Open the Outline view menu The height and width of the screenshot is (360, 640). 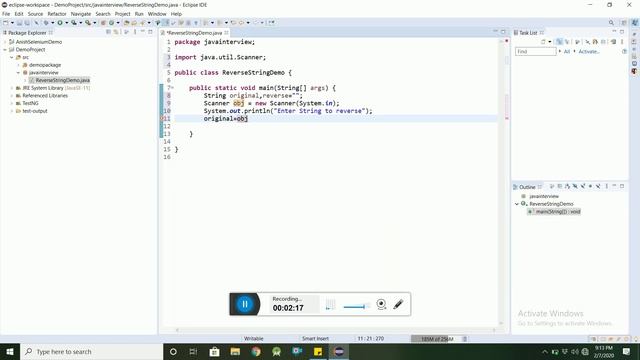point(607,186)
